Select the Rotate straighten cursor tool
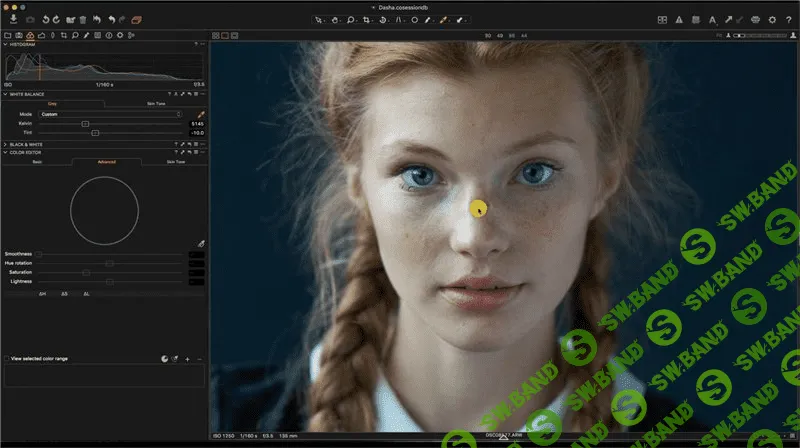The image size is (800, 448). [x=382, y=20]
